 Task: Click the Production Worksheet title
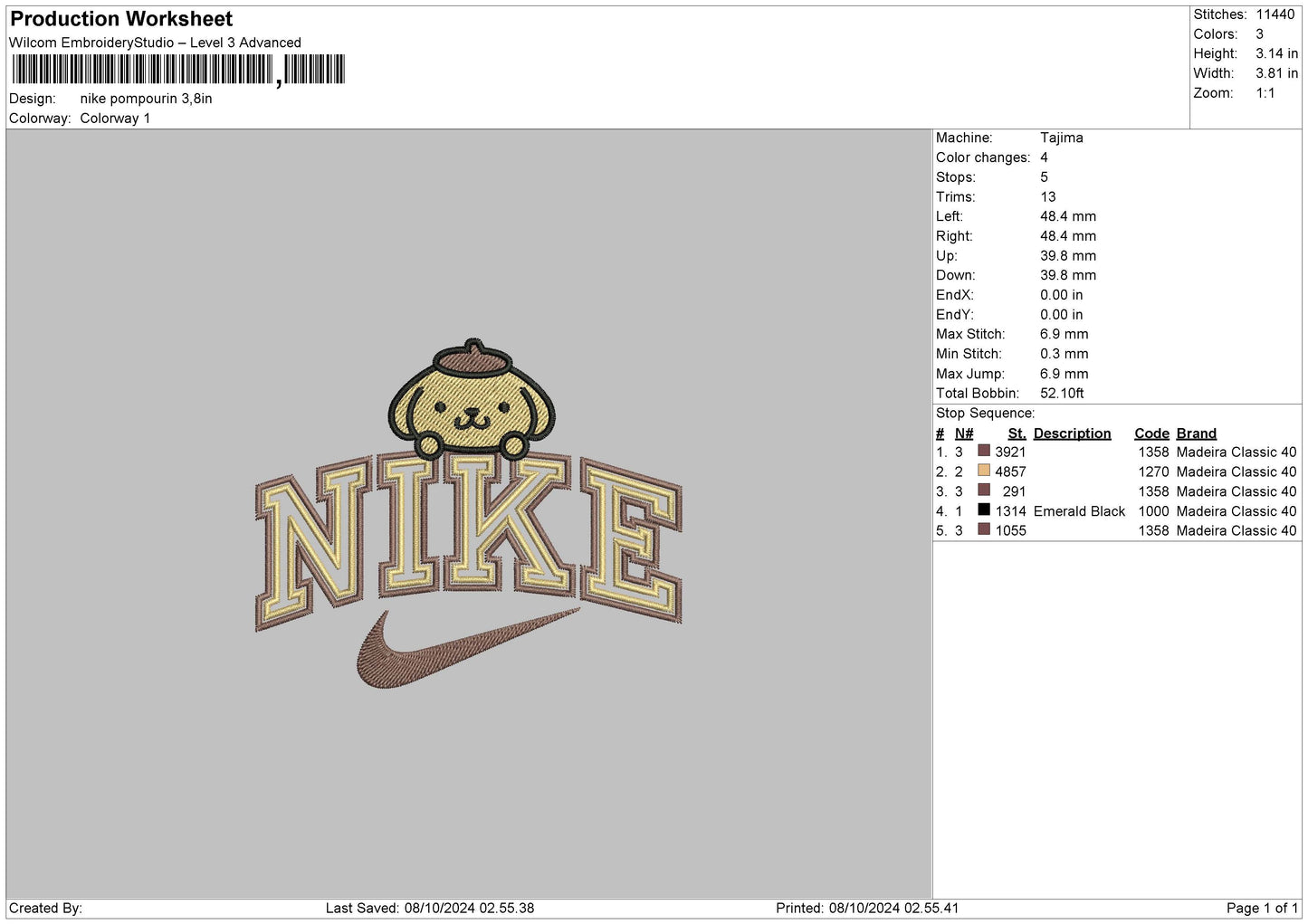pyautogui.click(x=121, y=19)
